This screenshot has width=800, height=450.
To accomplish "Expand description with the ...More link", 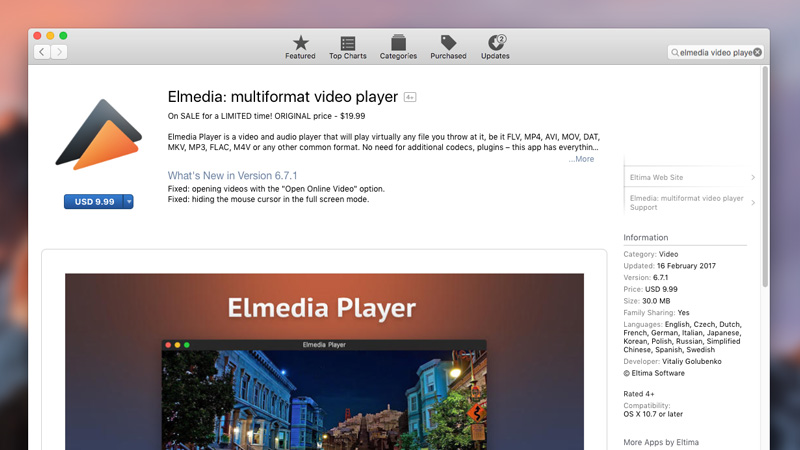I will pyautogui.click(x=581, y=159).
